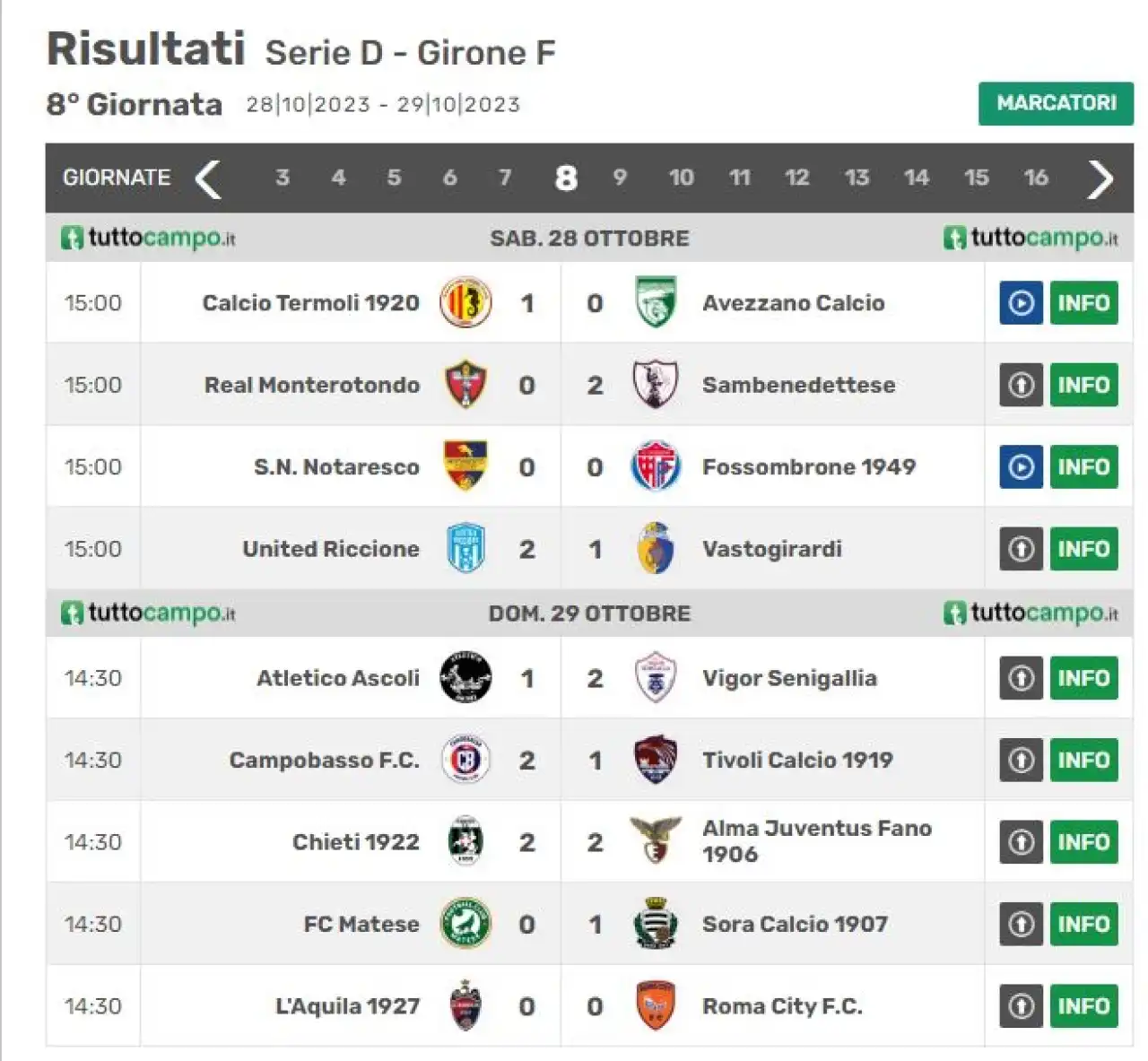Click Campobasso F.C. team crest
1148x1061 pixels.
point(465,760)
